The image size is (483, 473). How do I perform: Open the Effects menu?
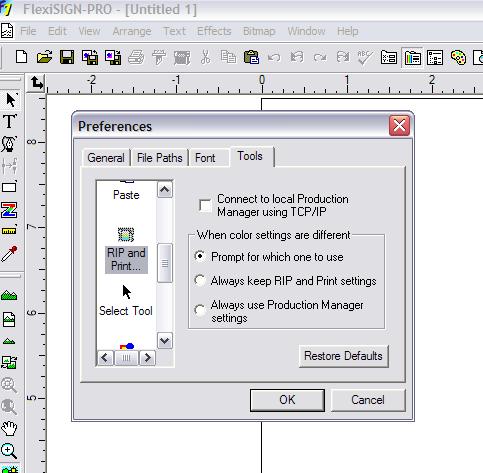pos(214,31)
